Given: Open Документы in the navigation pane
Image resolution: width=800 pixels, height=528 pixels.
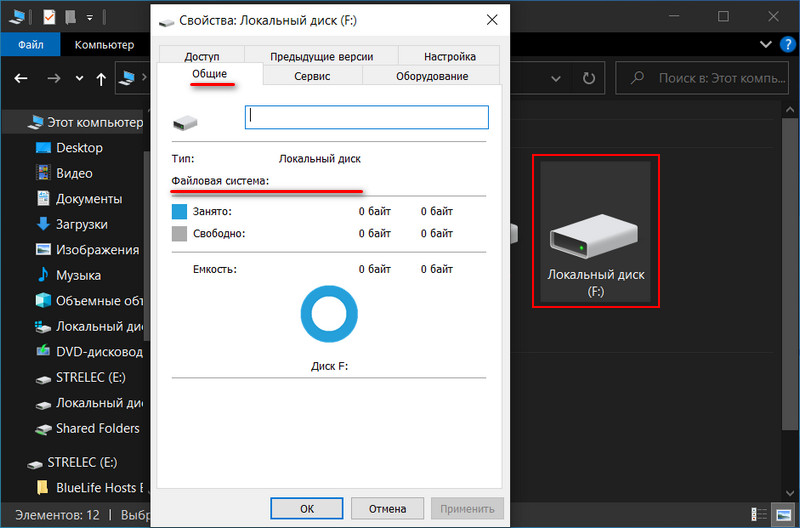Looking at the screenshot, I should click(x=89, y=199).
